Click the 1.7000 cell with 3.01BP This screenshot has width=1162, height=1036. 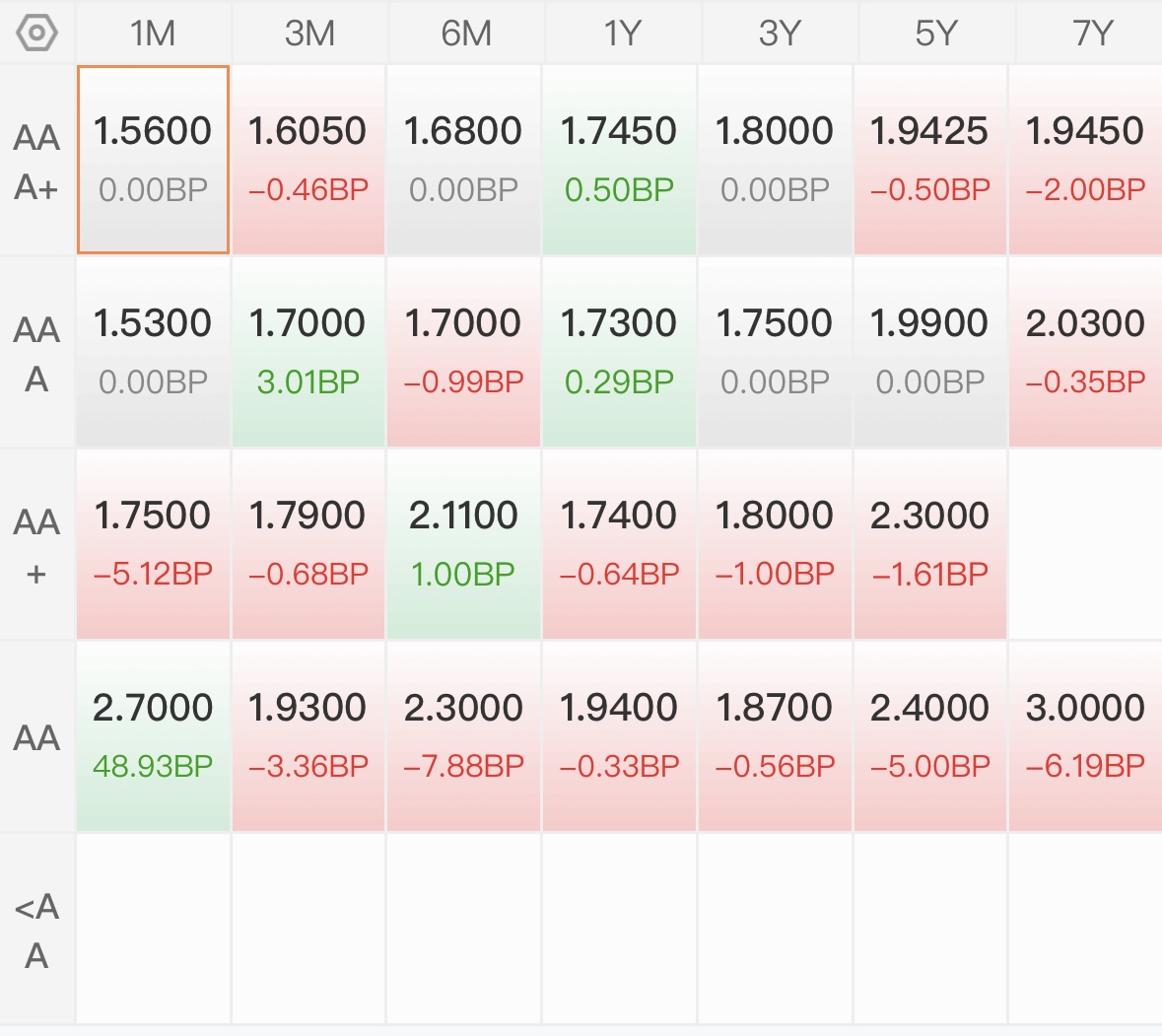pyautogui.click(x=308, y=352)
